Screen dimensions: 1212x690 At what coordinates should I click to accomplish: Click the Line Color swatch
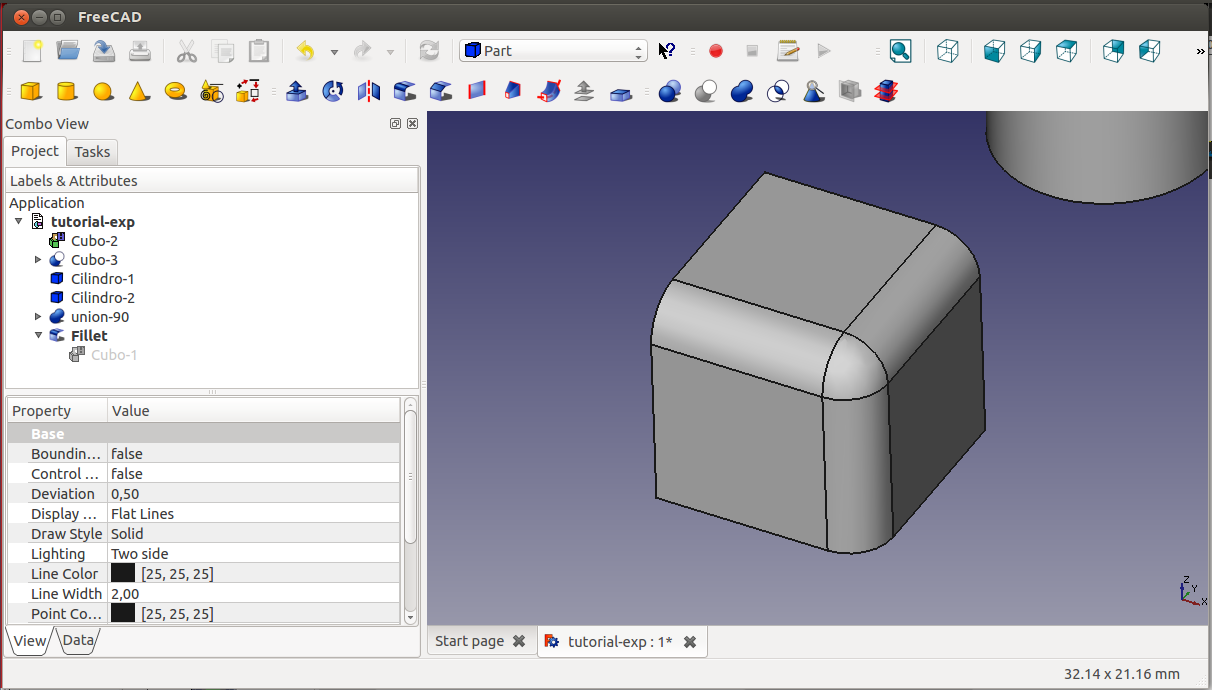(x=123, y=574)
